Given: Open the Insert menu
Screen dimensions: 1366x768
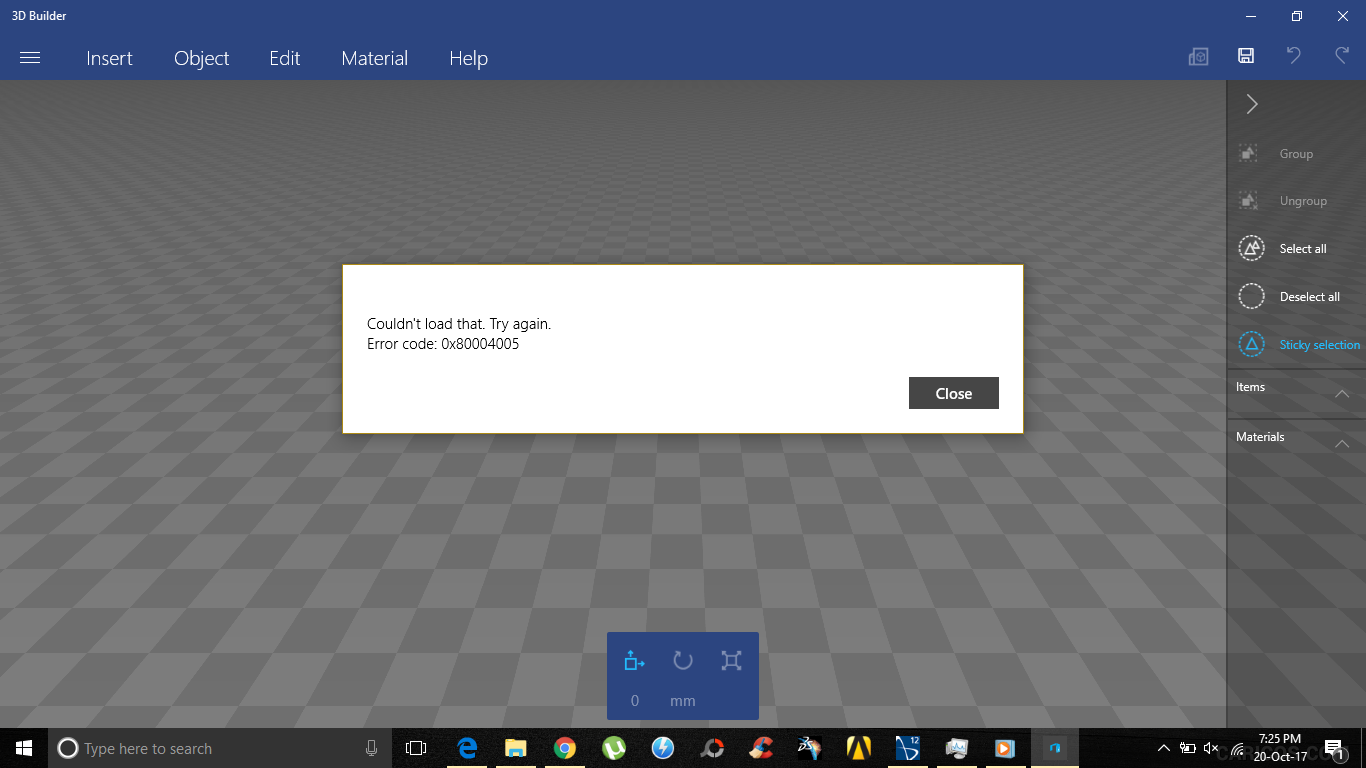Looking at the screenshot, I should 109,58.
